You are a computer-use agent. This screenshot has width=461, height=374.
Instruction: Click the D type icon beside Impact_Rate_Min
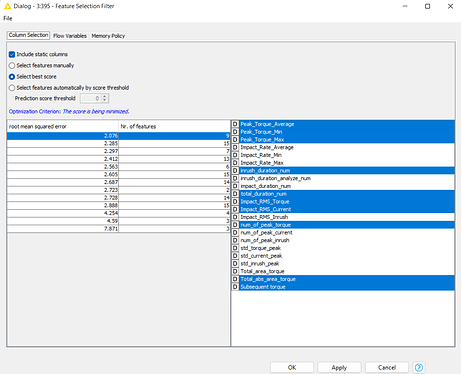click(235, 155)
